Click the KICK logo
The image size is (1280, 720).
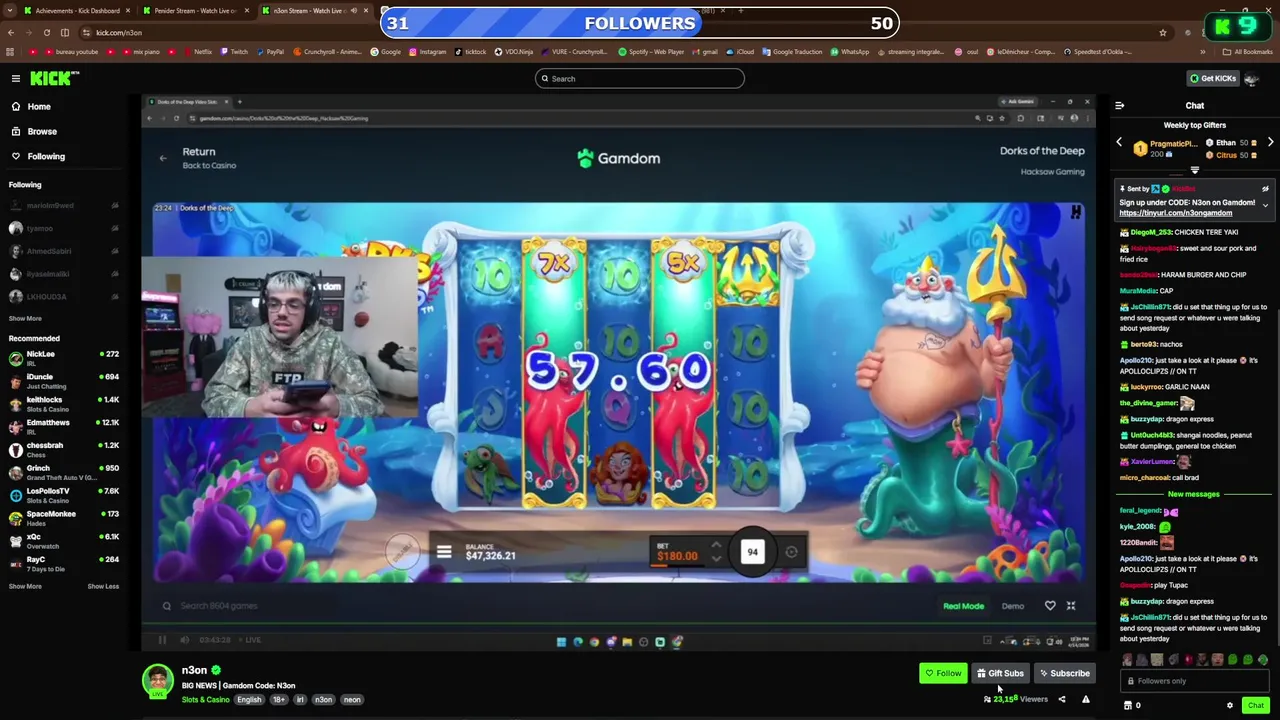[x=52, y=78]
